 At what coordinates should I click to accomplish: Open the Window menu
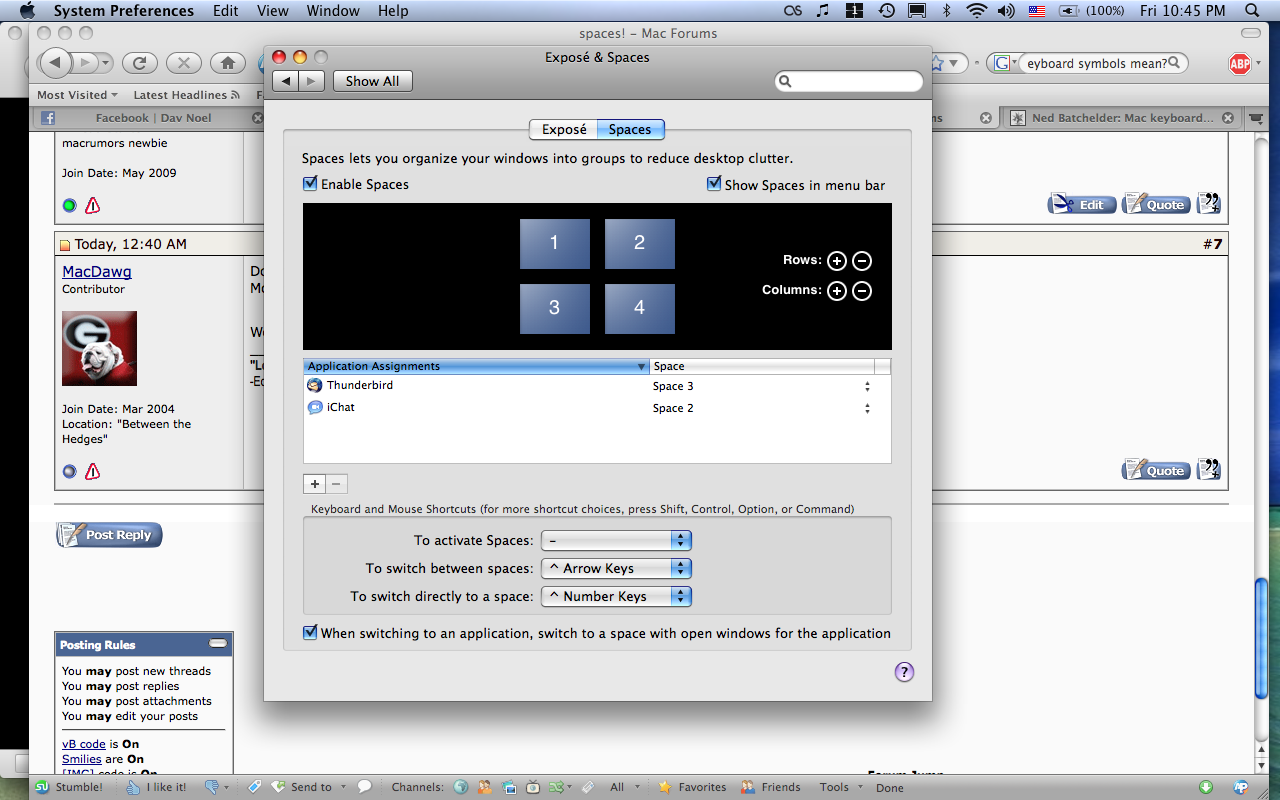coord(333,11)
